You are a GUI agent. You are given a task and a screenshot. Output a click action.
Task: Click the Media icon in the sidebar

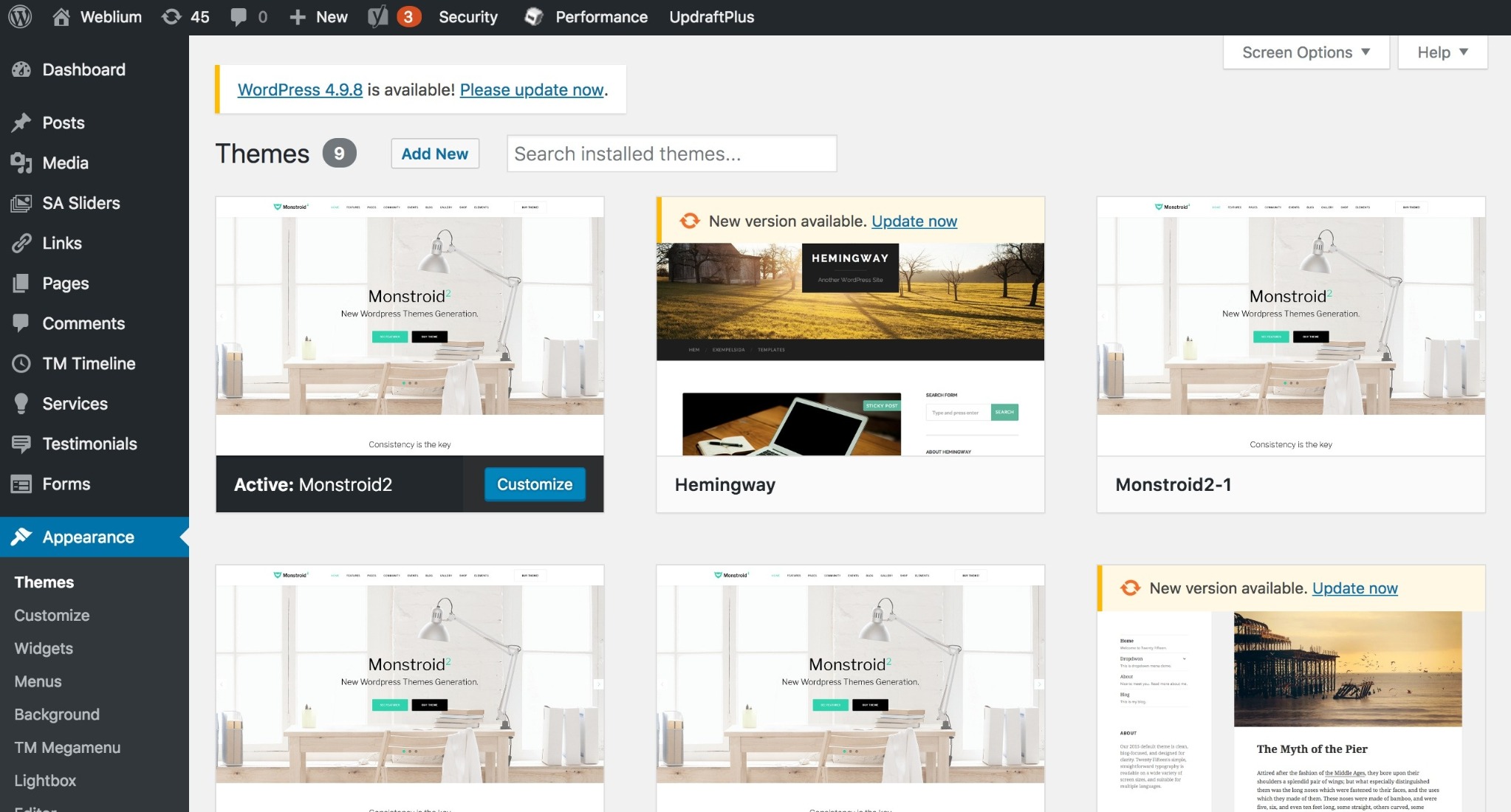click(21, 162)
